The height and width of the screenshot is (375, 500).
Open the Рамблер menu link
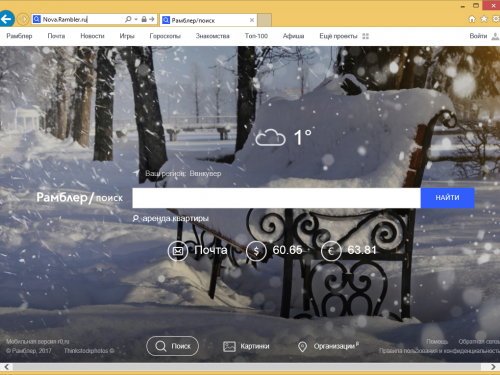pyautogui.click(x=19, y=36)
